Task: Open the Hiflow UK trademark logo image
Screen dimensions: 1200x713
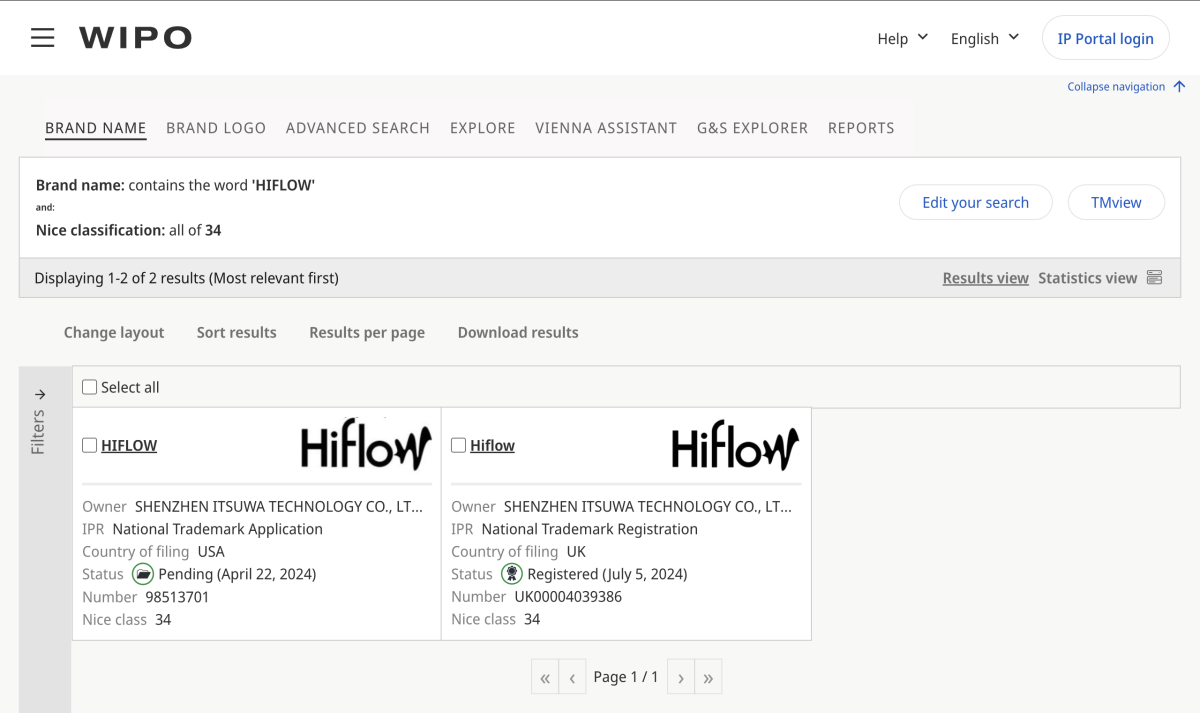Action: [x=735, y=446]
